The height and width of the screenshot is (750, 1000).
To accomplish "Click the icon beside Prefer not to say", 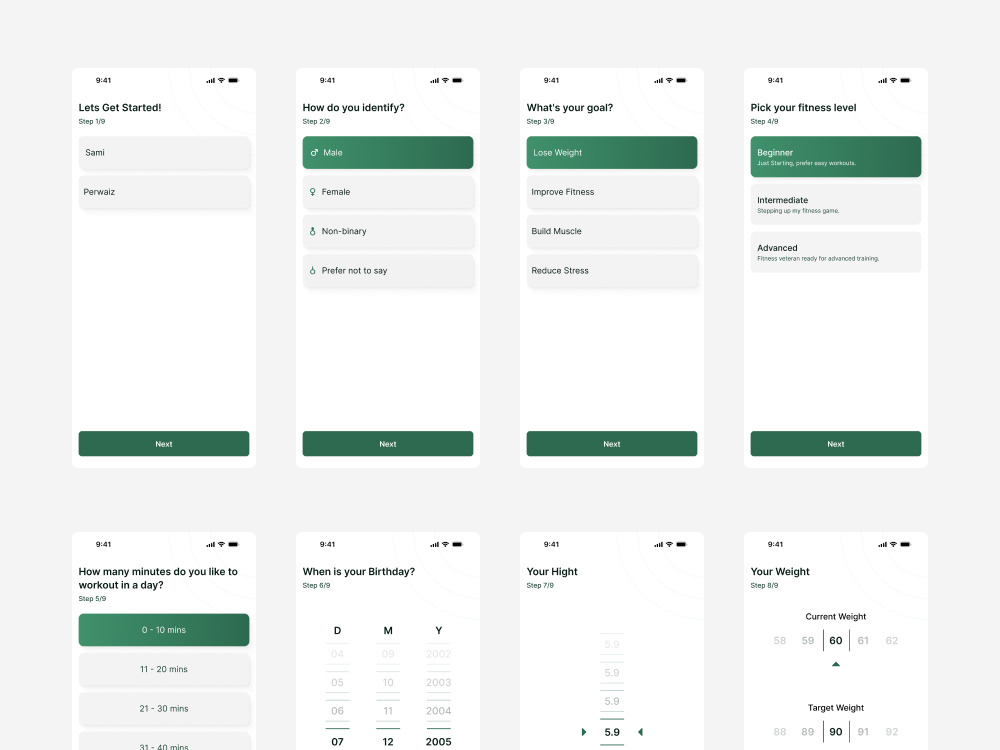I will click(x=312, y=270).
